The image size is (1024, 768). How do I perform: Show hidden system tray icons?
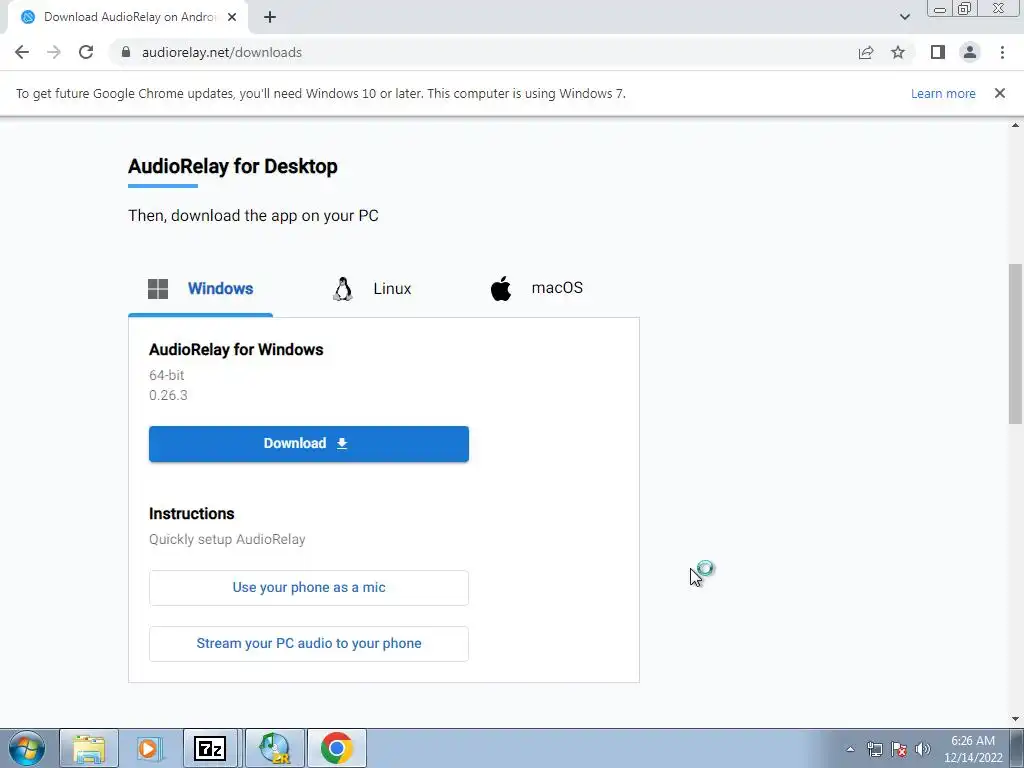[850, 749]
